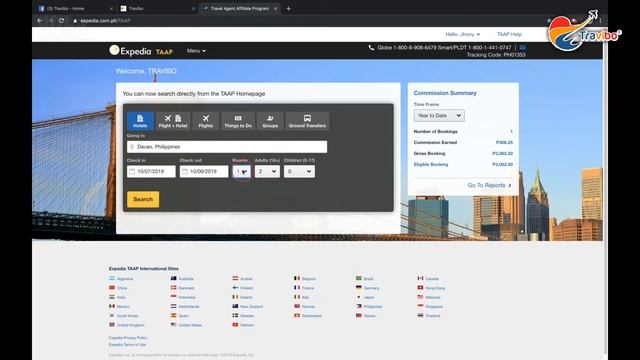Click the France flag icon
This screenshot has height=360, width=640.
[297, 288]
